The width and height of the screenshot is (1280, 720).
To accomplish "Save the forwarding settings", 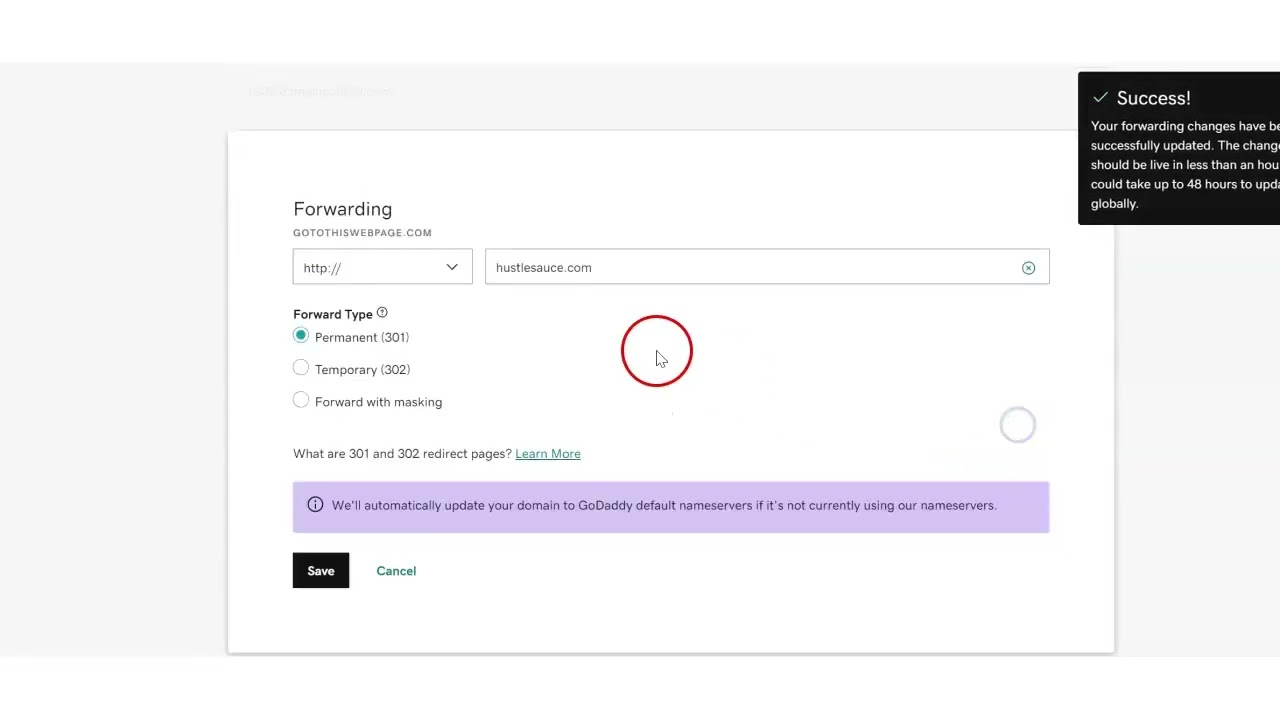I will click(x=321, y=571).
